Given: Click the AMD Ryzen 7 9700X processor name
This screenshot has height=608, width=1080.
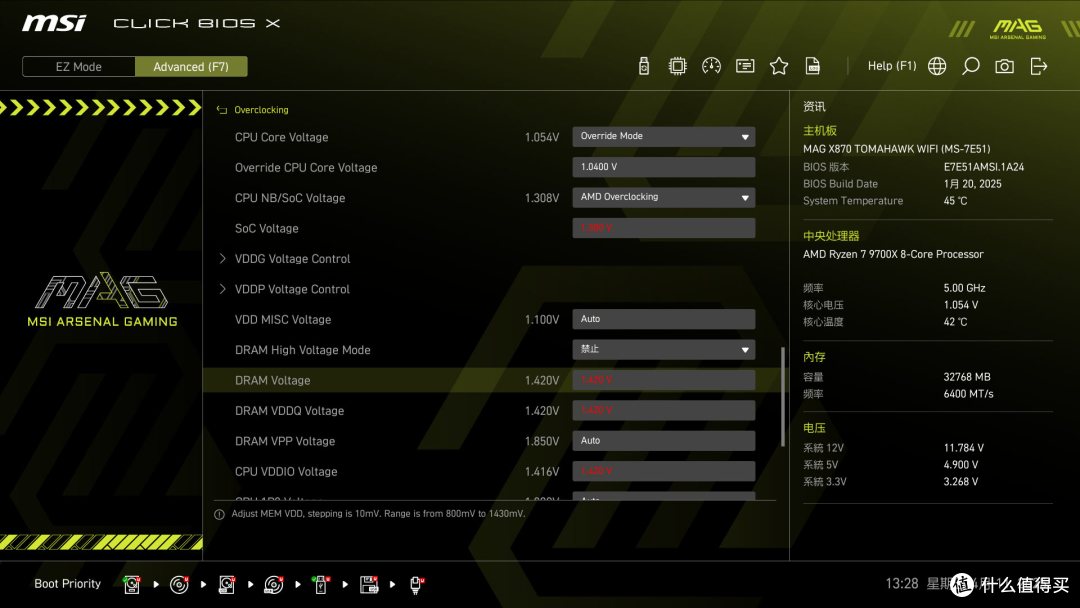Looking at the screenshot, I should click(893, 254).
